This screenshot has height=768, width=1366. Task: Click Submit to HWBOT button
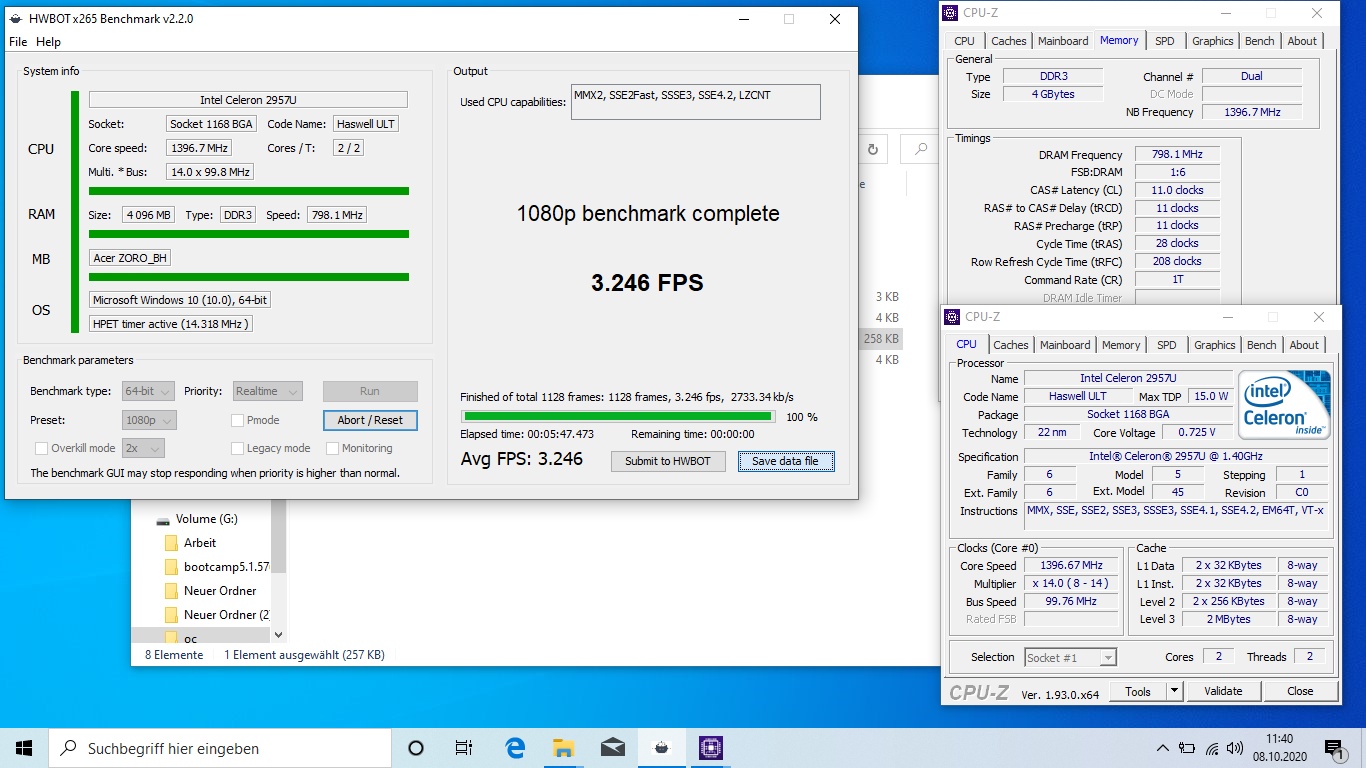pyautogui.click(x=668, y=461)
